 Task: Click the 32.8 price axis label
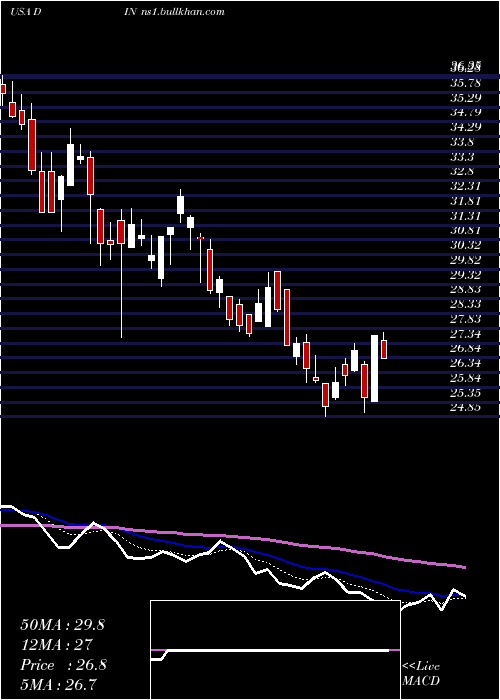(x=462, y=171)
